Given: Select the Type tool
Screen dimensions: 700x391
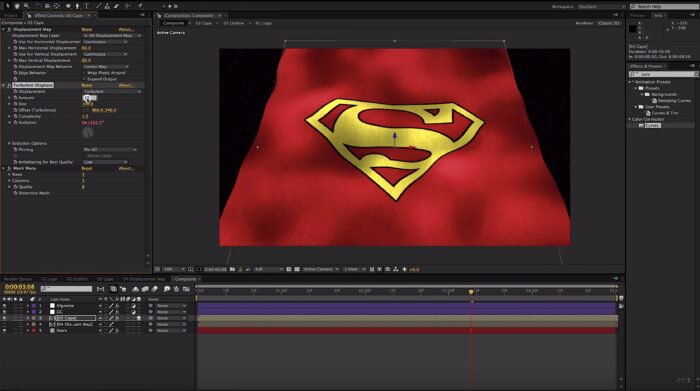Looking at the screenshot, I should (87, 6).
